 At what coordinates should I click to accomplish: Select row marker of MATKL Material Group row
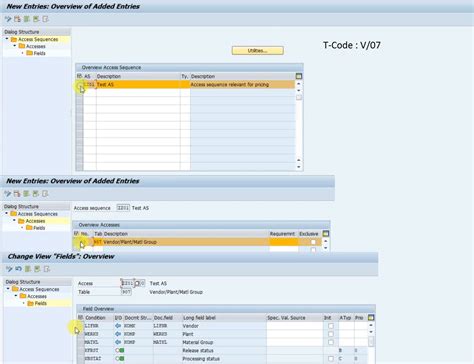click(x=80, y=342)
